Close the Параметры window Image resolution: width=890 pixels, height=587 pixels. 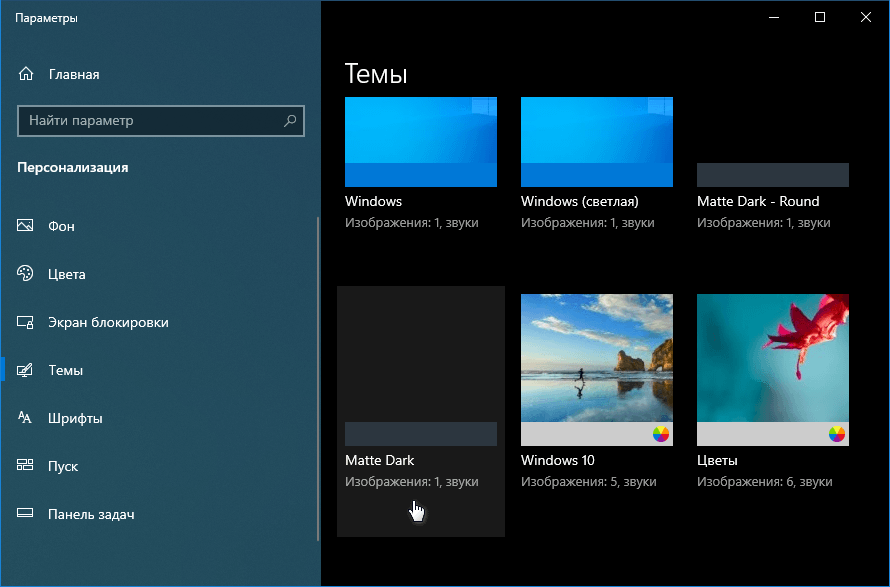click(866, 17)
